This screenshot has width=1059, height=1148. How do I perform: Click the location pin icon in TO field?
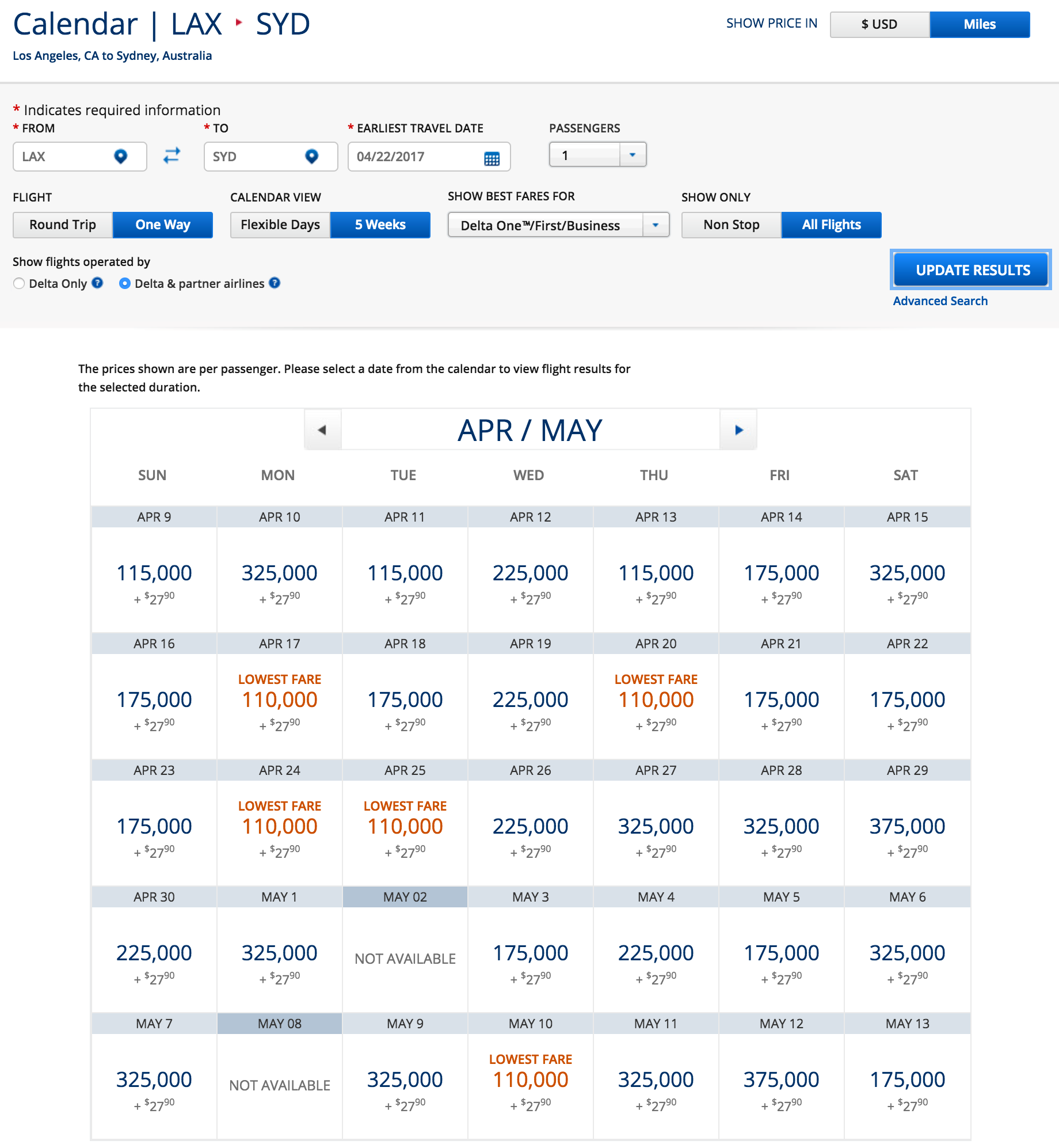311,157
